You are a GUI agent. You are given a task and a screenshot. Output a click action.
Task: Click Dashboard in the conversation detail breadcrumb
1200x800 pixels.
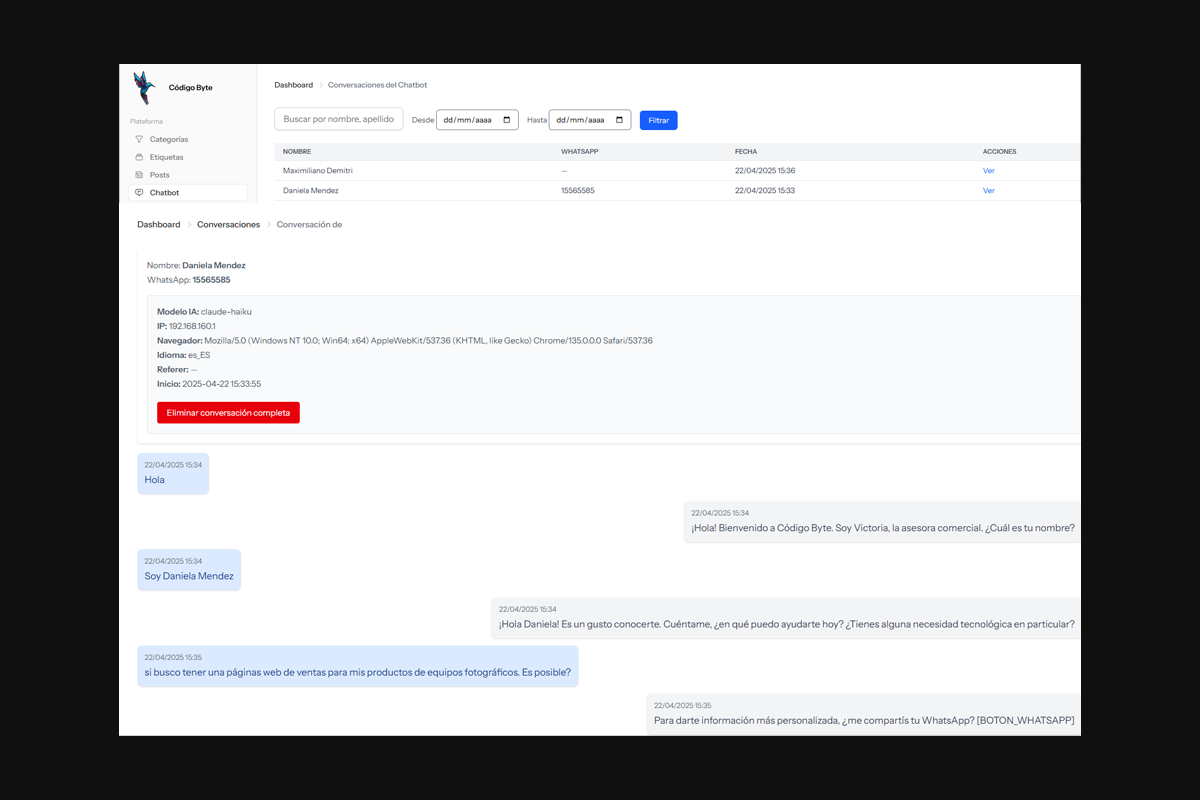click(x=158, y=225)
